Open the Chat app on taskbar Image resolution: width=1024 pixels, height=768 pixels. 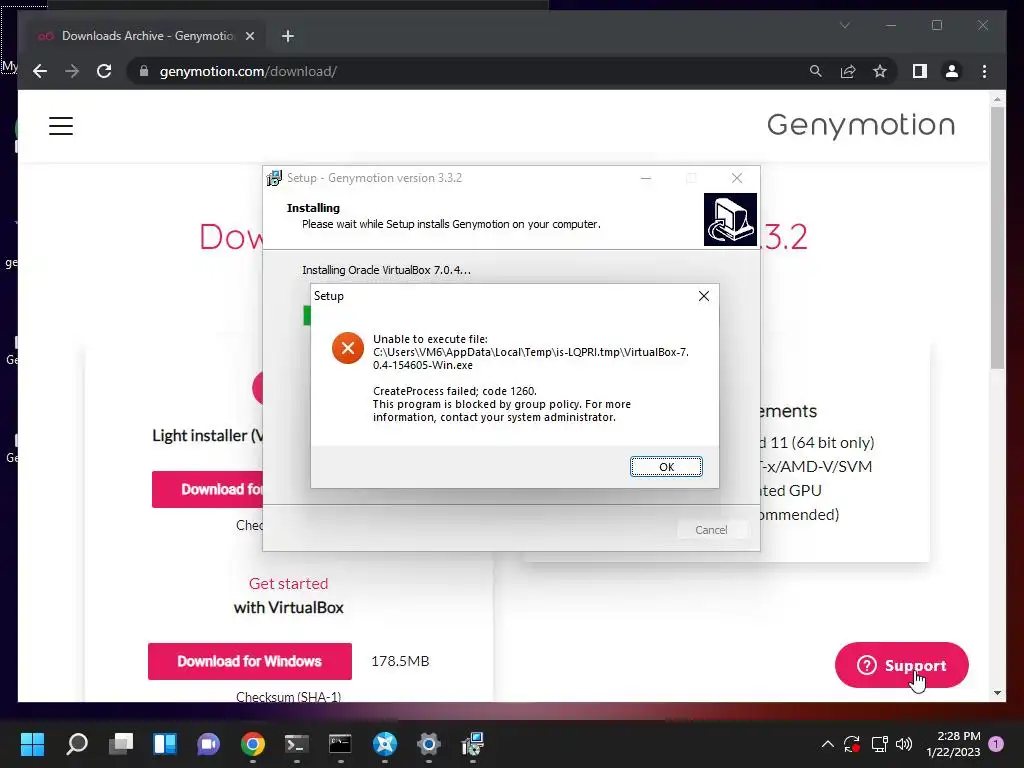[x=208, y=744]
